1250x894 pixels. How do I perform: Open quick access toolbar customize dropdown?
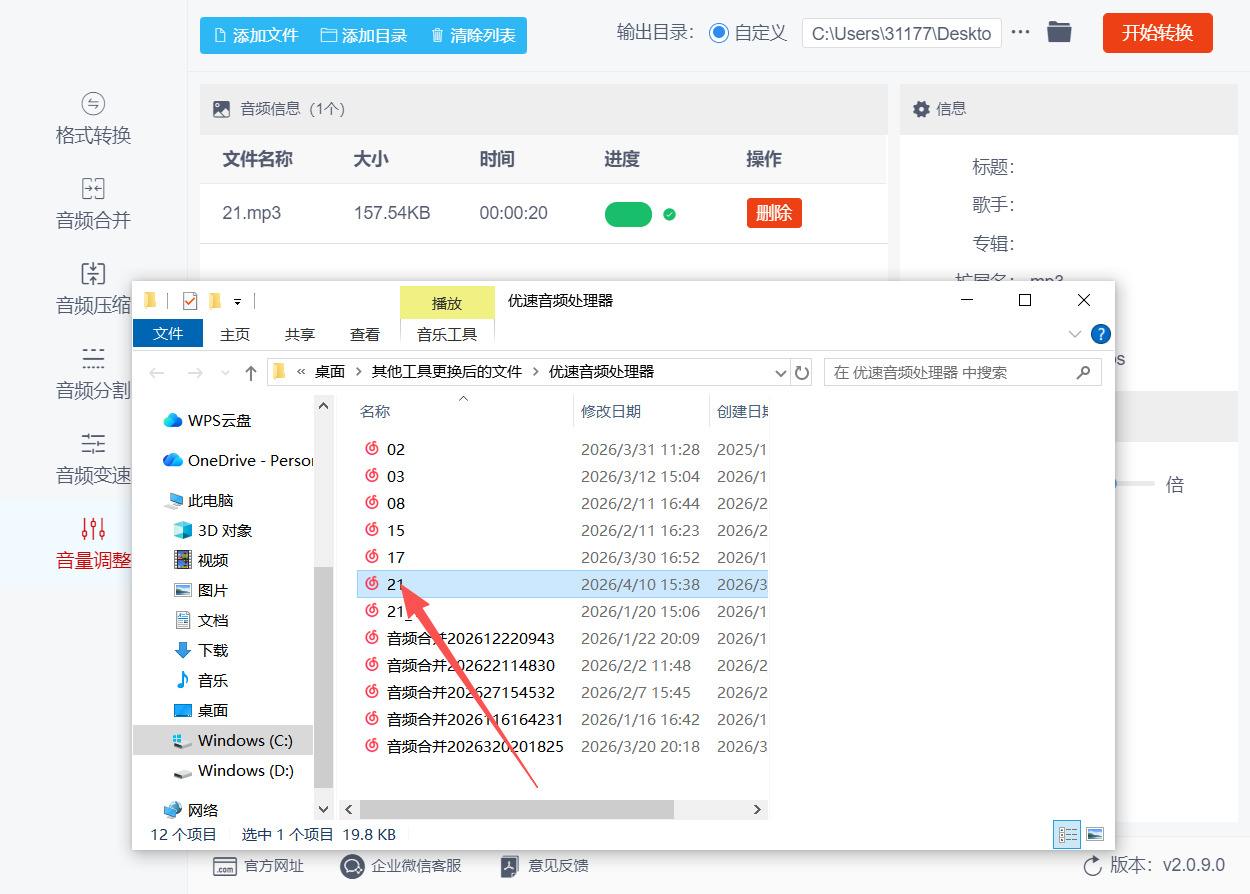point(237,301)
